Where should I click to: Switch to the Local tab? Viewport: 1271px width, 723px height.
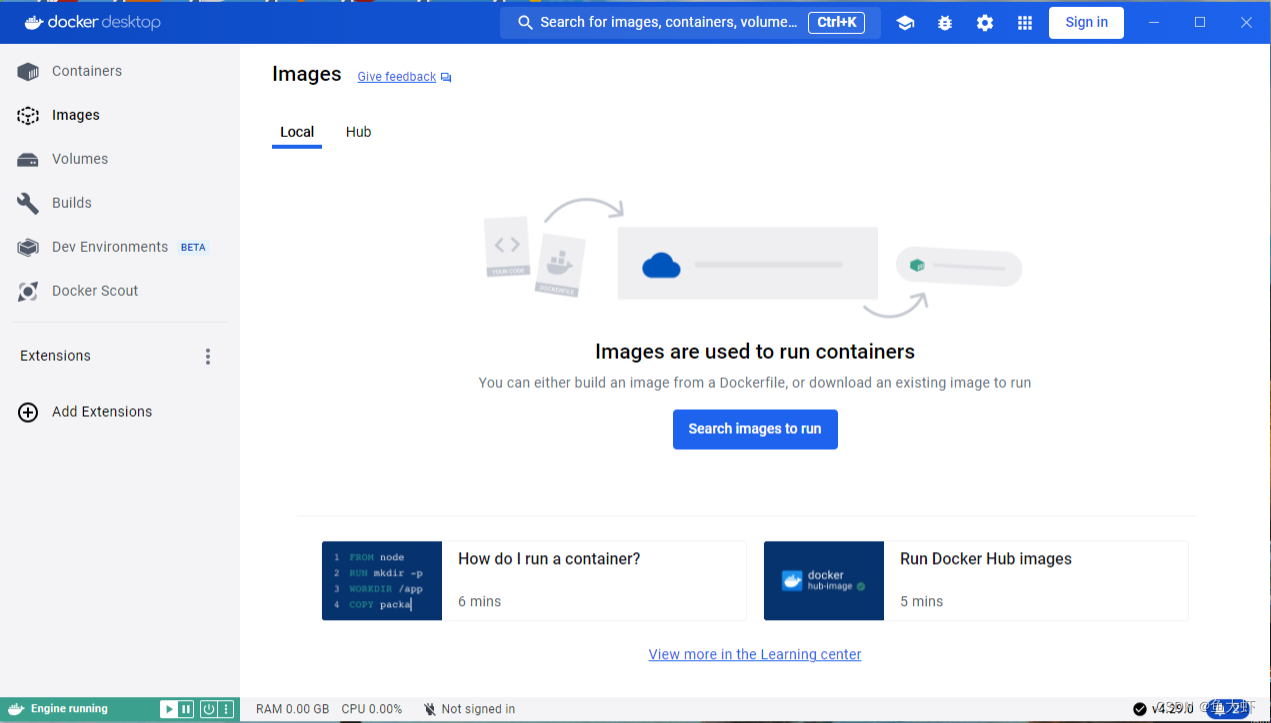[297, 132]
